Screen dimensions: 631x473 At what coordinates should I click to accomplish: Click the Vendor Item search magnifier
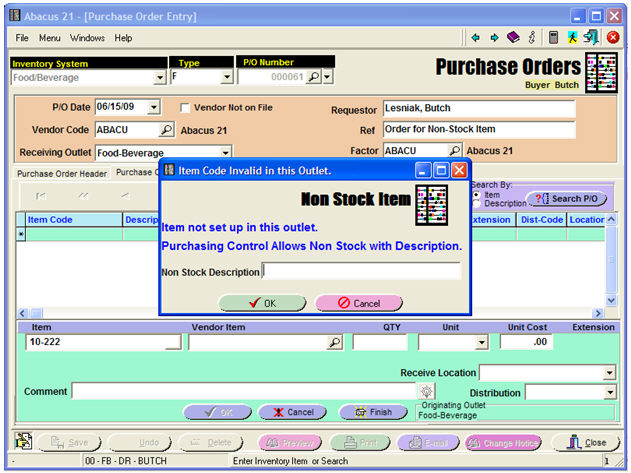(335, 342)
